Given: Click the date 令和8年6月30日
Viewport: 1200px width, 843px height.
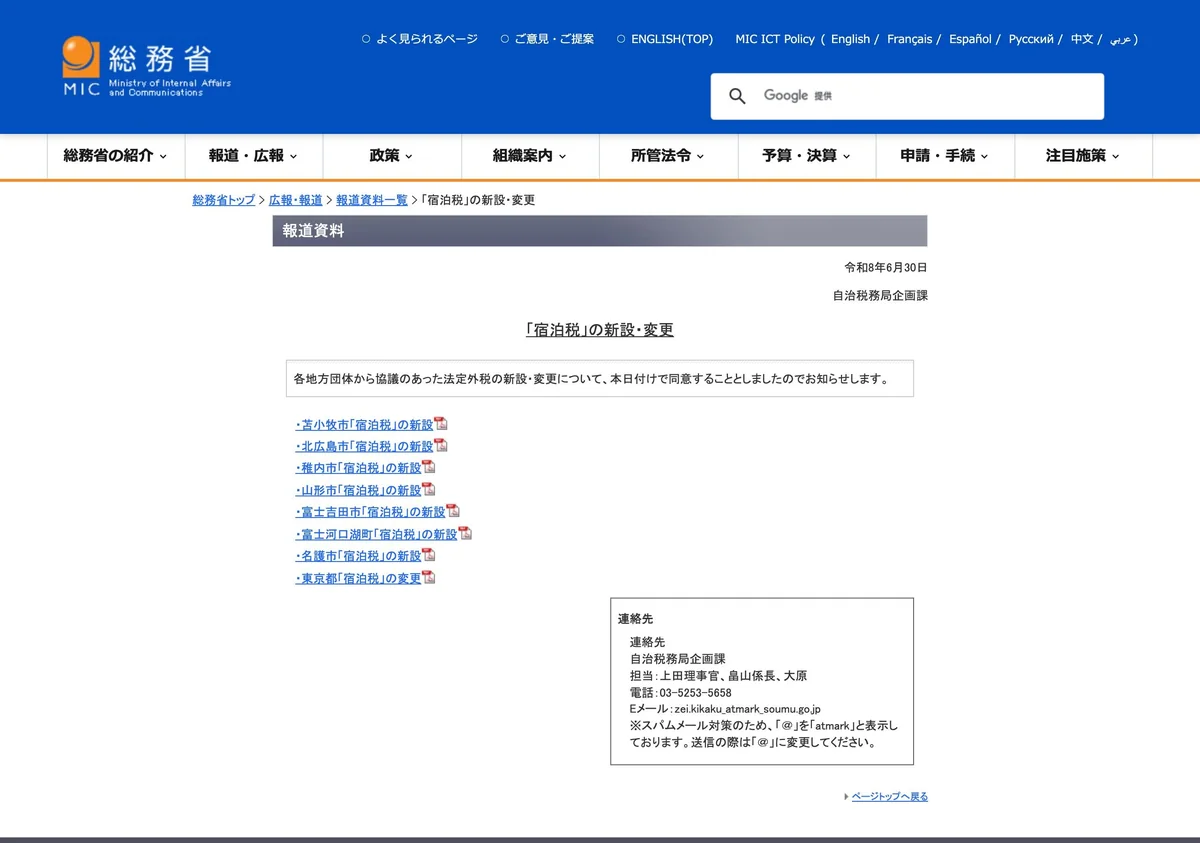Looking at the screenshot, I should point(886,268).
